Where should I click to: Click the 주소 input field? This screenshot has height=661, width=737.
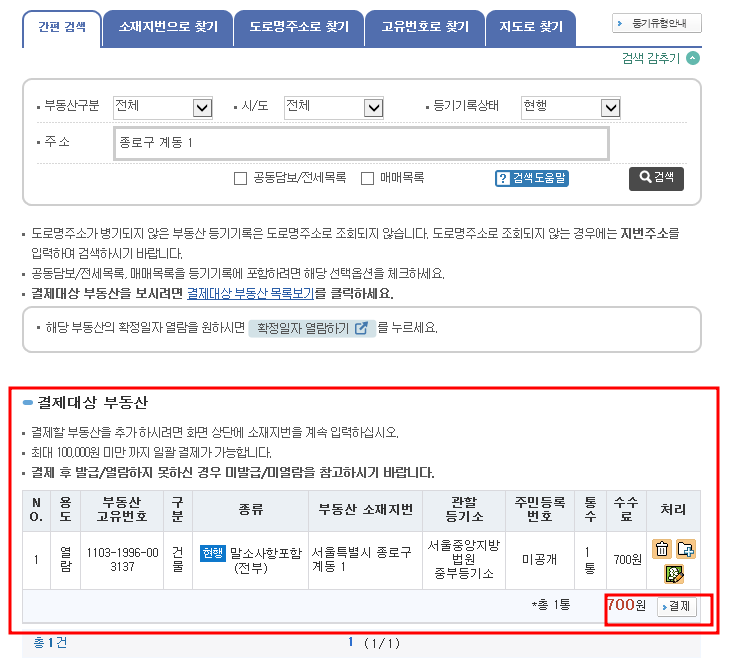(361, 143)
